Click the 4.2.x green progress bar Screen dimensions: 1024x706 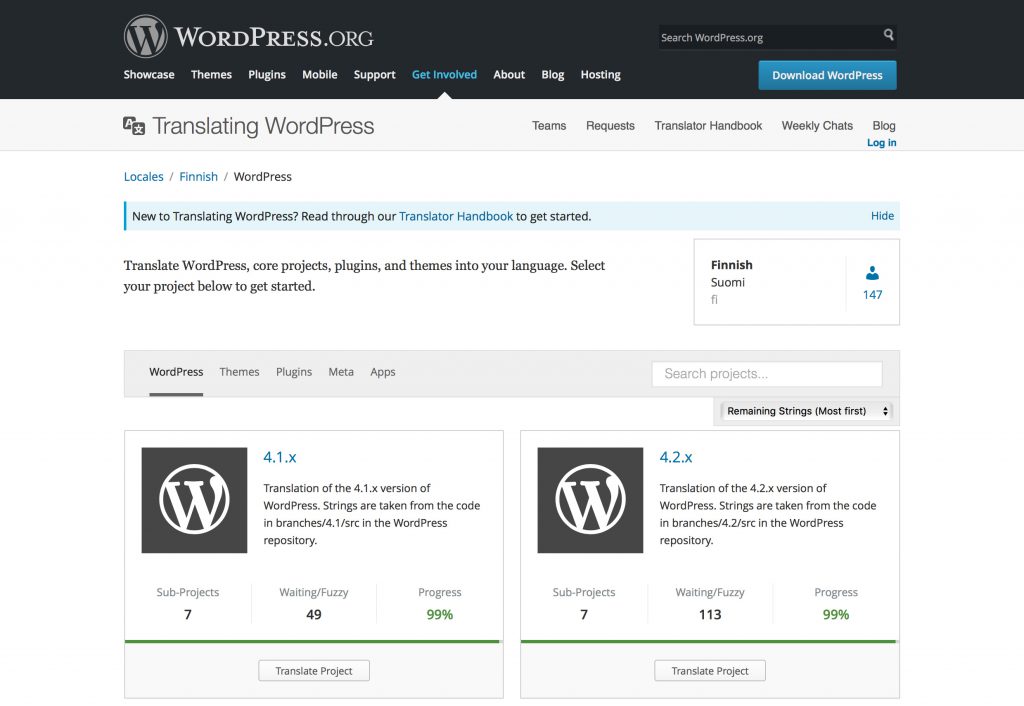708,641
